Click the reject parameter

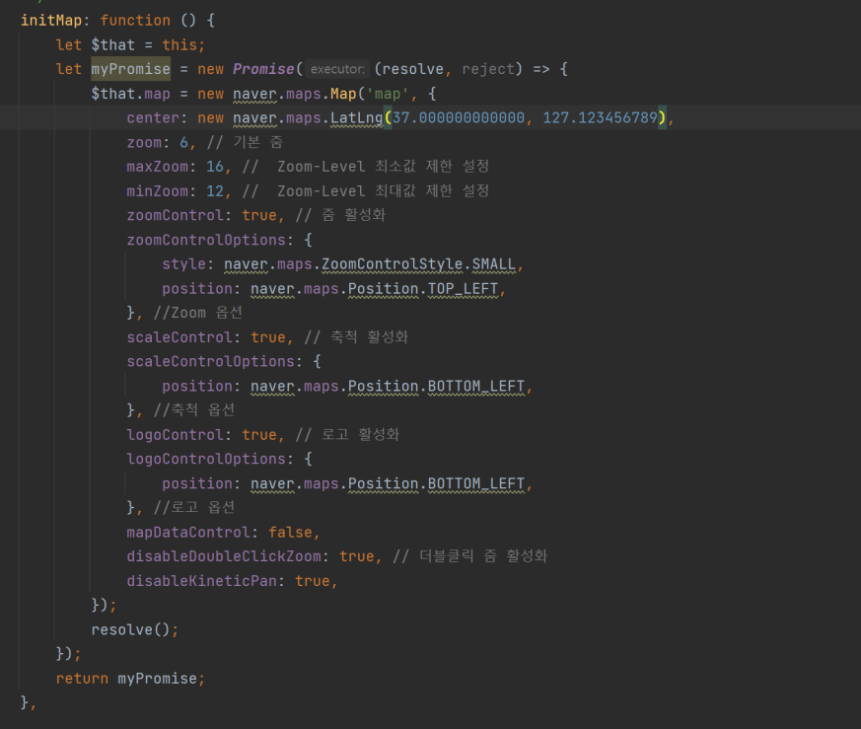489,69
